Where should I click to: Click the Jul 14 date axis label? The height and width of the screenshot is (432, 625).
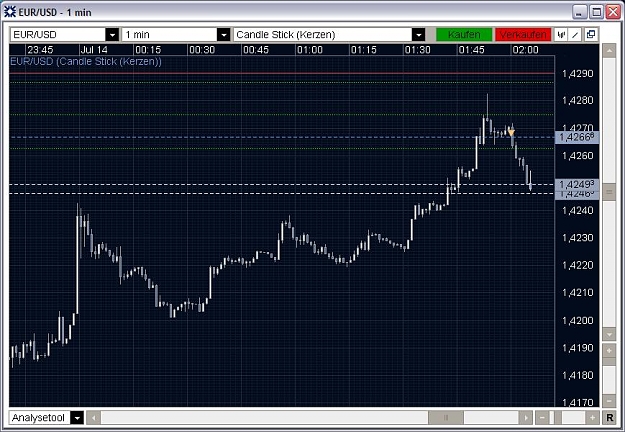click(x=94, y=50)
